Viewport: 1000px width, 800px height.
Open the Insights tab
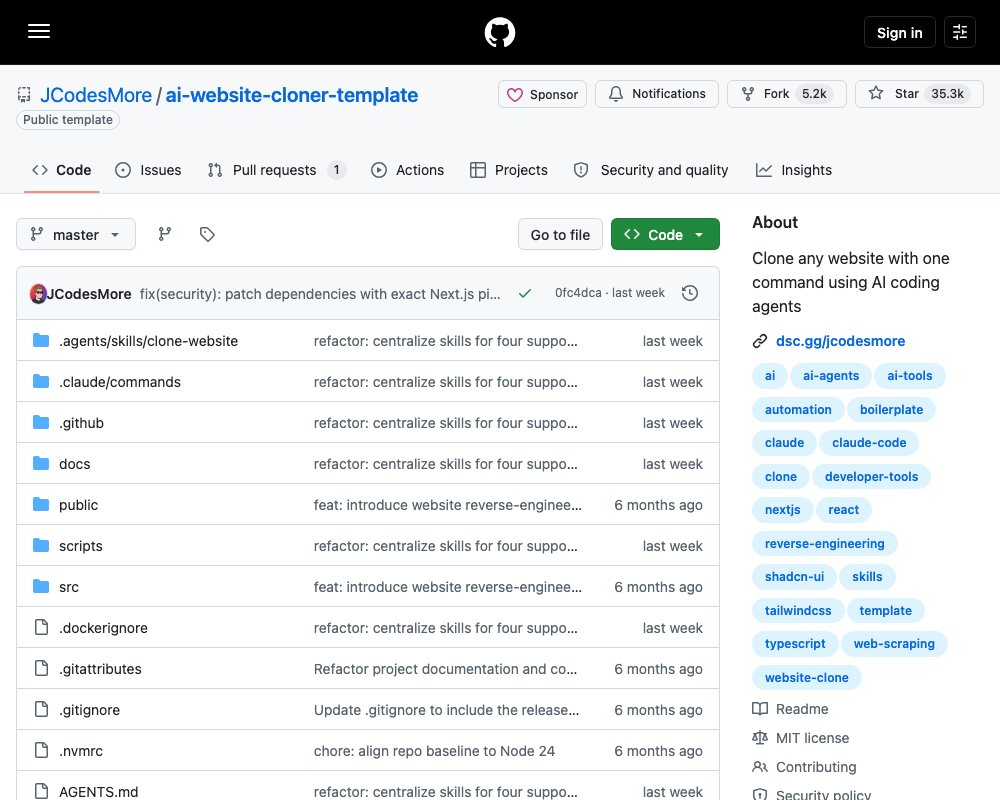click(794, 170)
